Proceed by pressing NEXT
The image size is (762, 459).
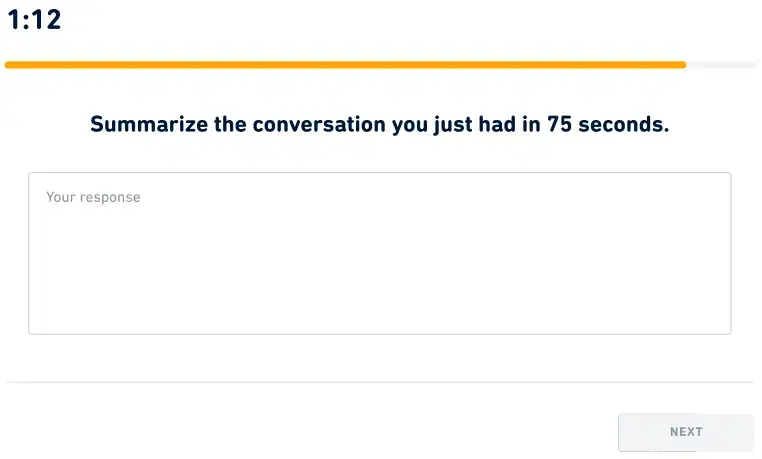pyautogui.click(x=685, y=432)
